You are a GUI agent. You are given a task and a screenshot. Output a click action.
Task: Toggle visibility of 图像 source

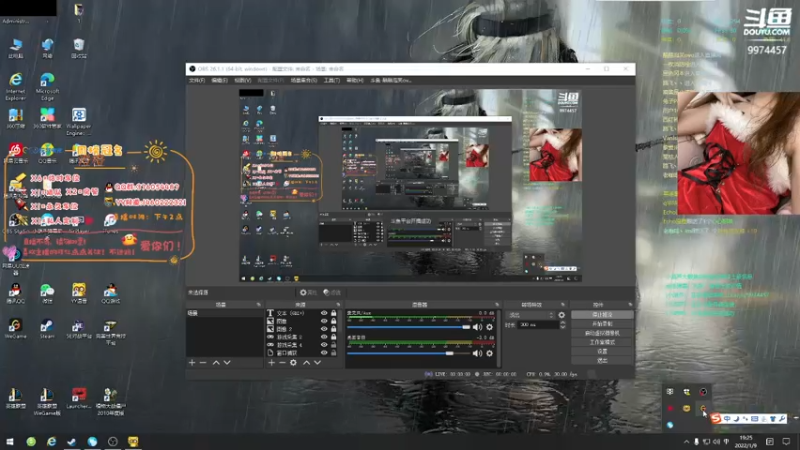324,321
